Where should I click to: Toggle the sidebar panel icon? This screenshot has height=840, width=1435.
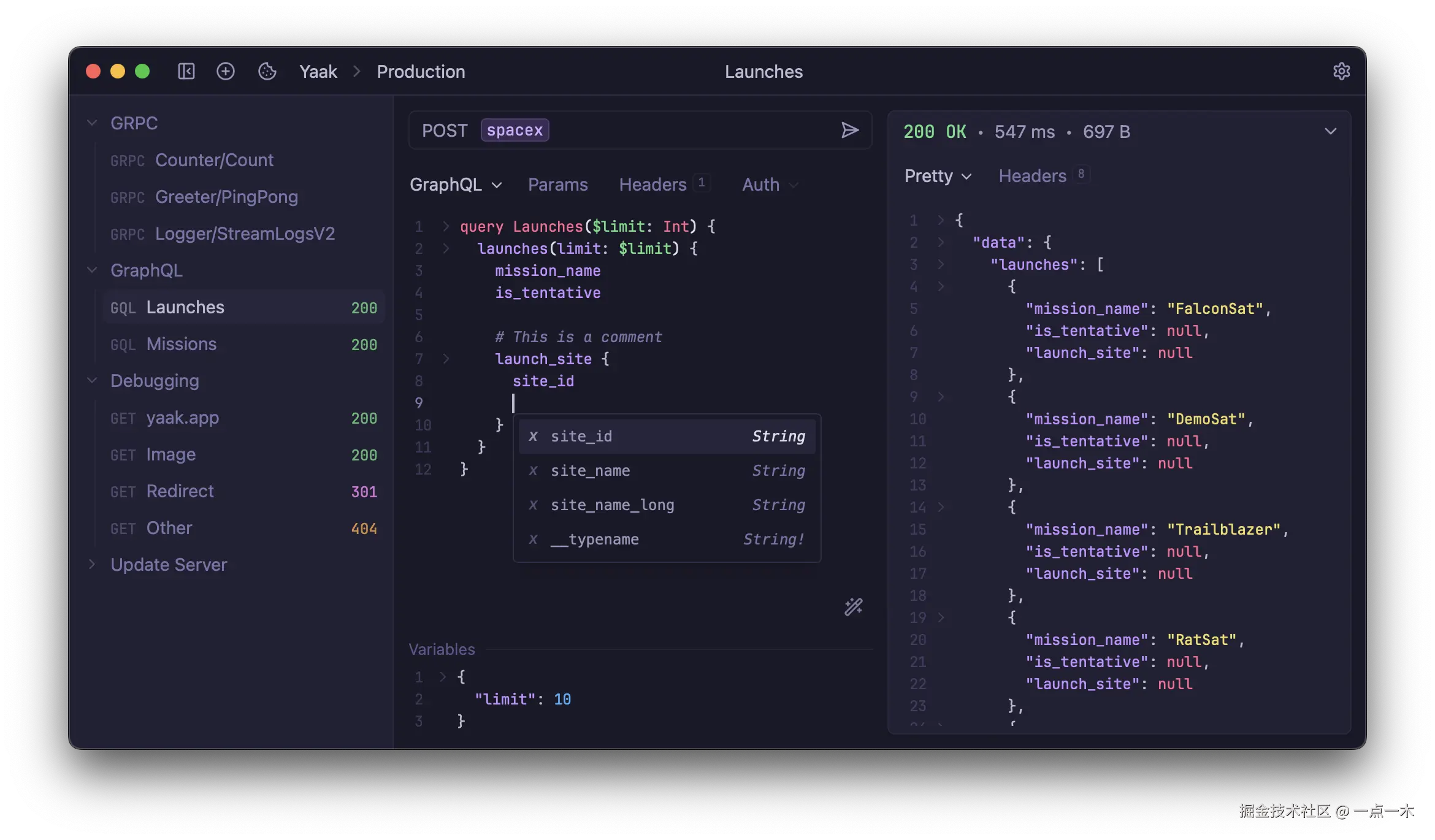[x=186, y=71]
